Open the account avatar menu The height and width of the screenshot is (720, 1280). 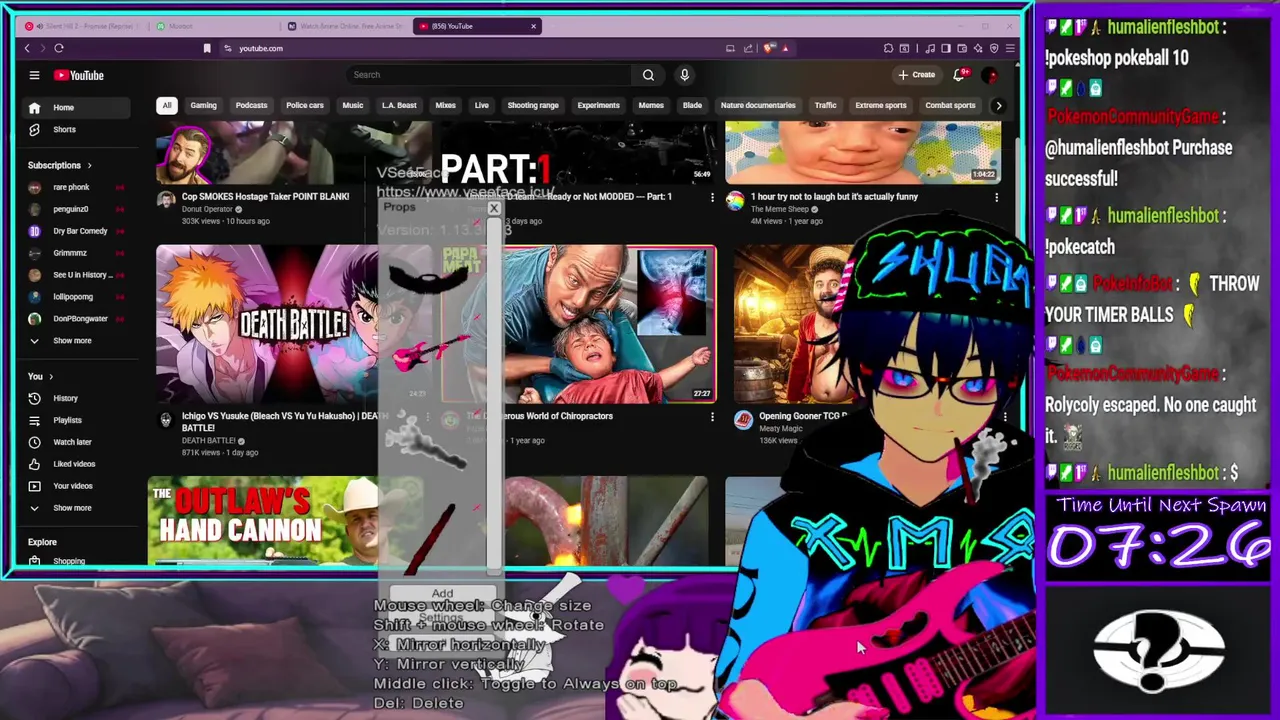(x=990, y=75)
